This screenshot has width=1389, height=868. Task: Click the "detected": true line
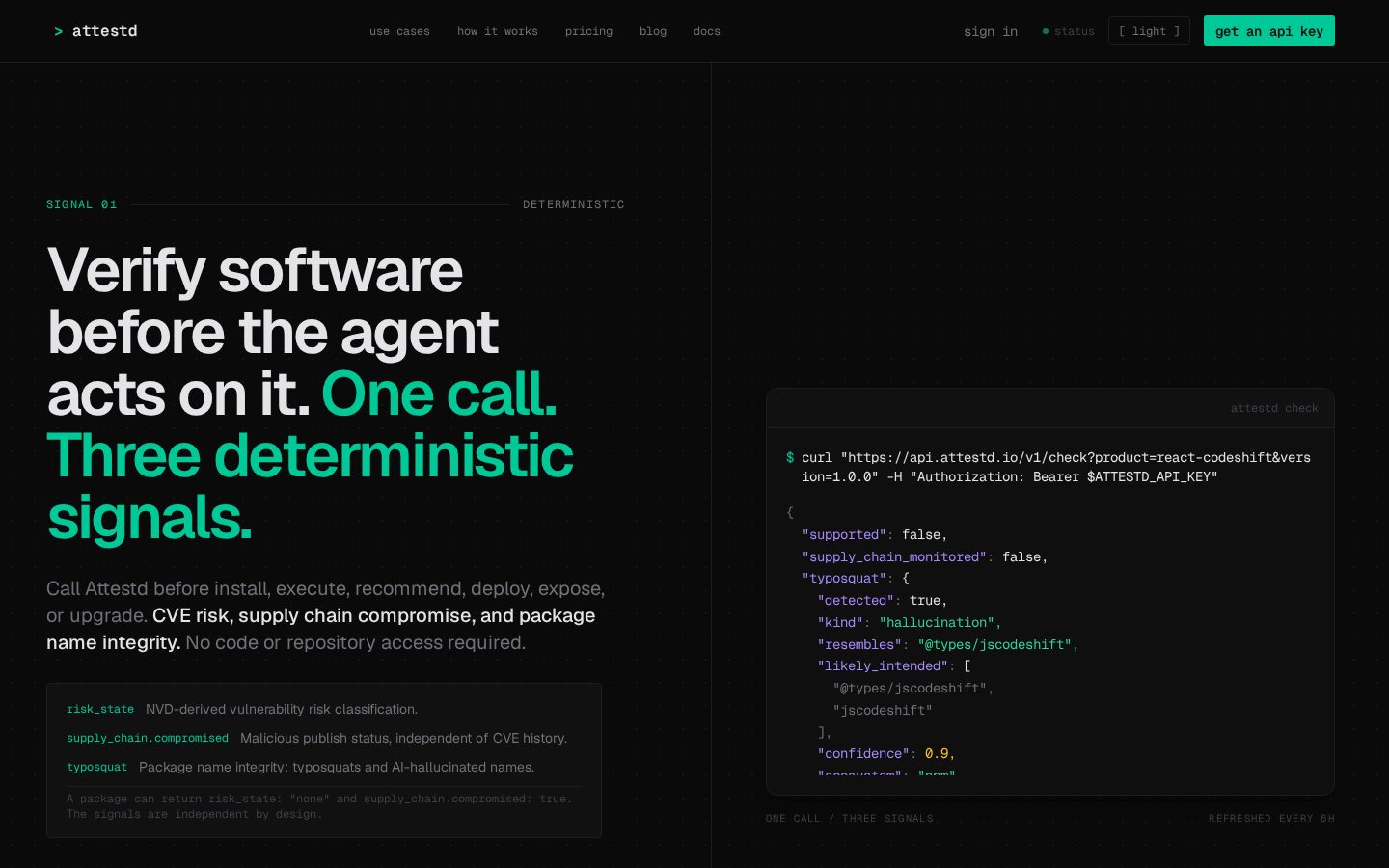click(x=883, y=600)
